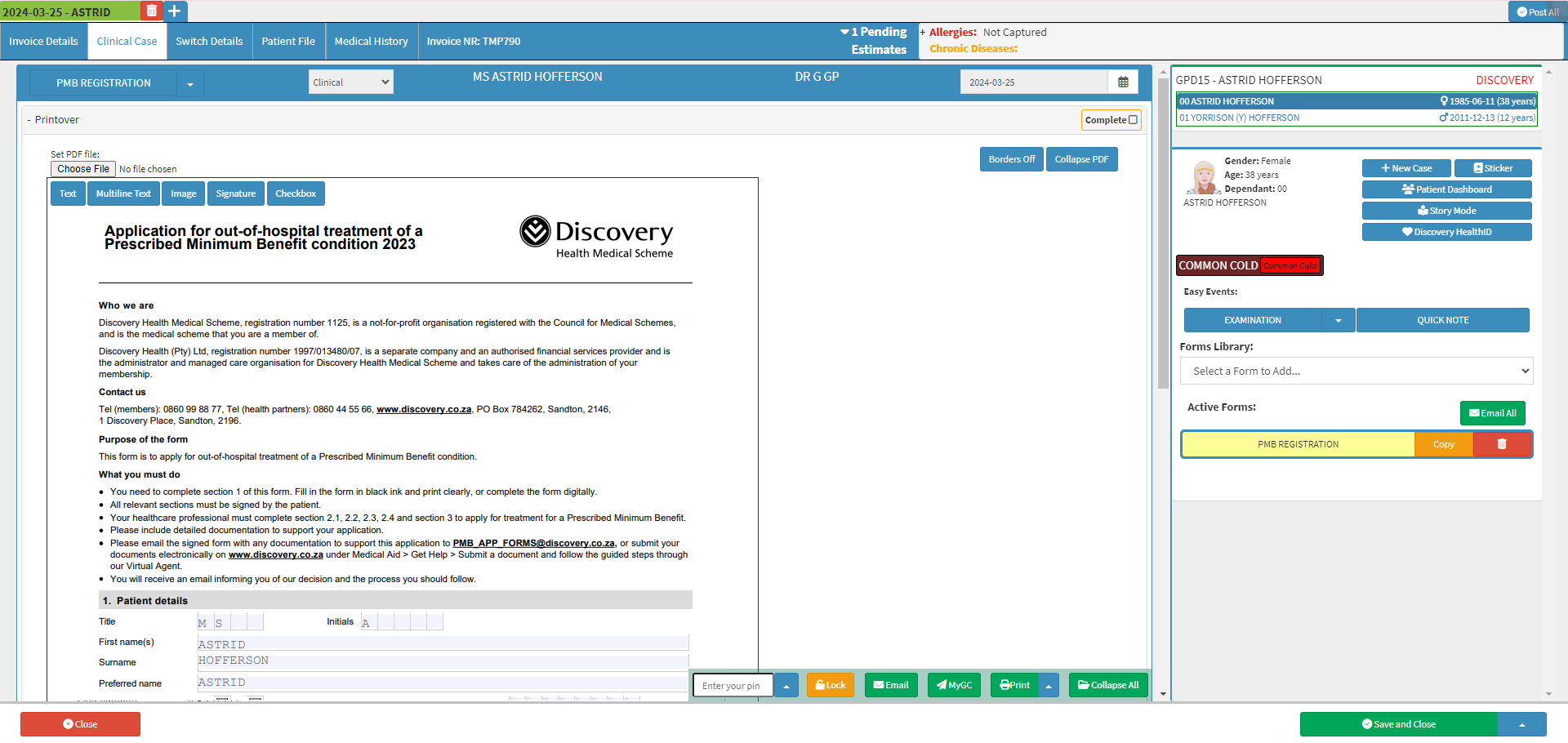
Task: Switch to Story Mode
Action: 1447,211
